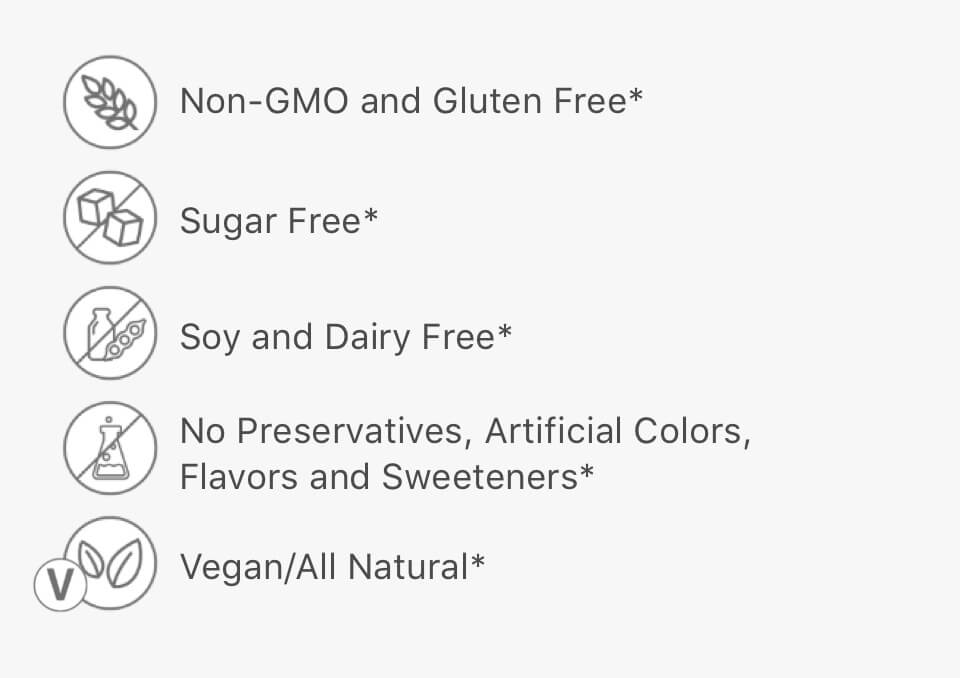This screenshot has height=678, width=960.
Task: Click asterisk after 'All Natural'
Action: (x=478, y=562)
